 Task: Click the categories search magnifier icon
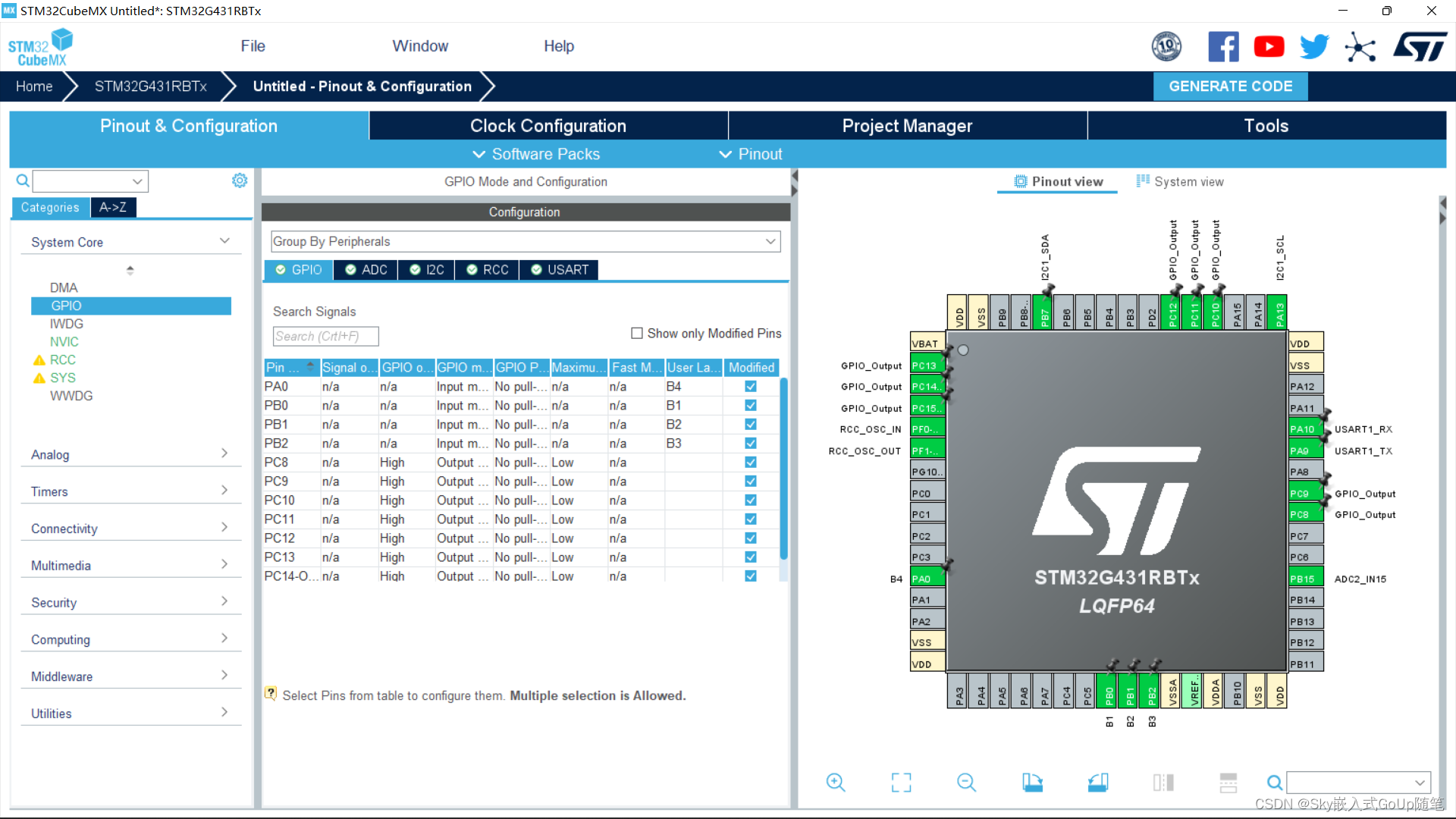pos(23,180)
